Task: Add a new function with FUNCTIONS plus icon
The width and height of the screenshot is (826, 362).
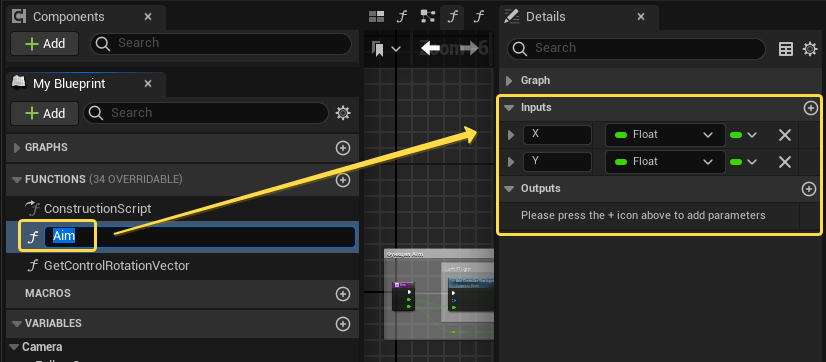Action: click(x=343, y=180)
